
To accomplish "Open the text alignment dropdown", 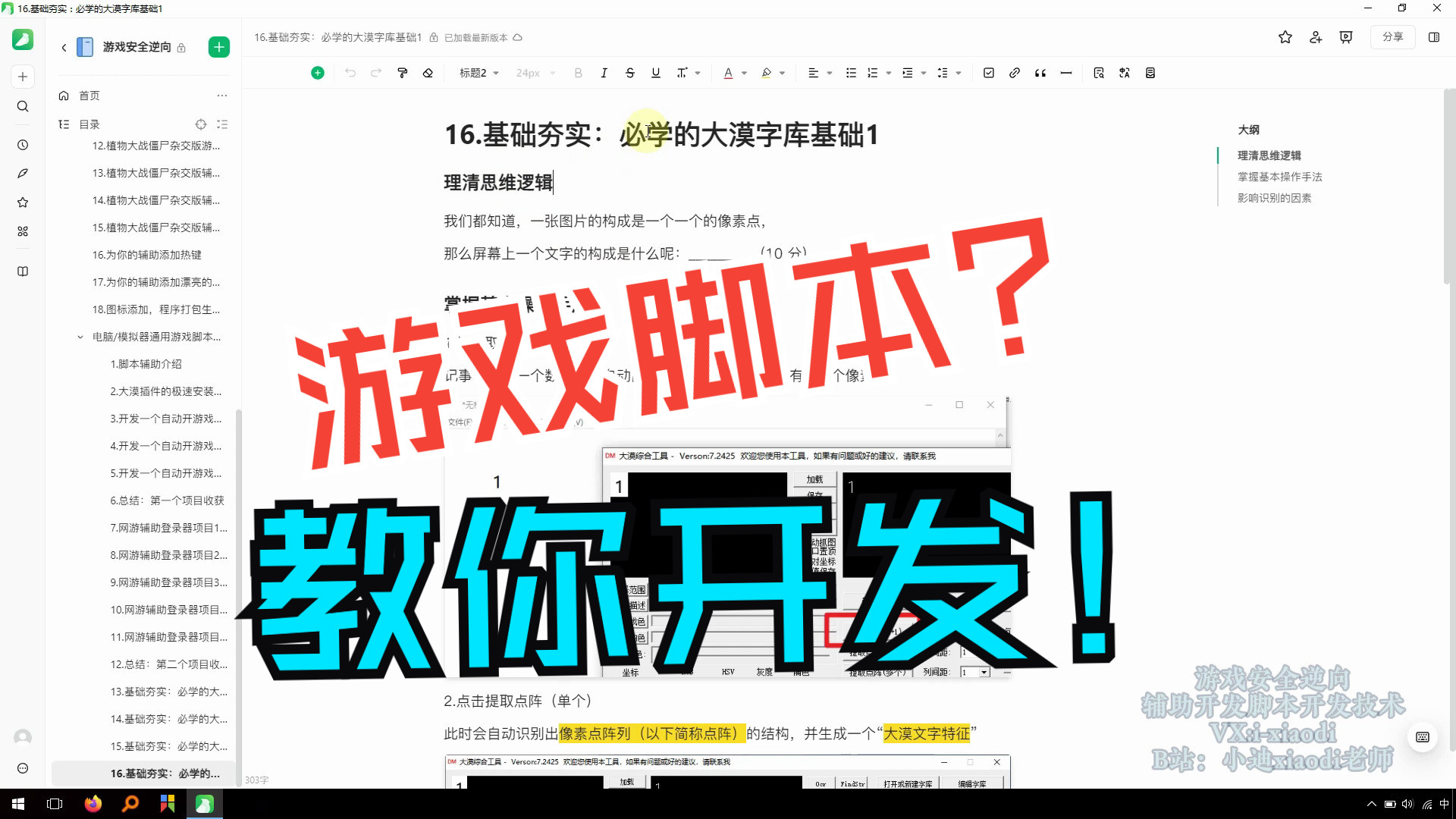I will tap(820, 73).
